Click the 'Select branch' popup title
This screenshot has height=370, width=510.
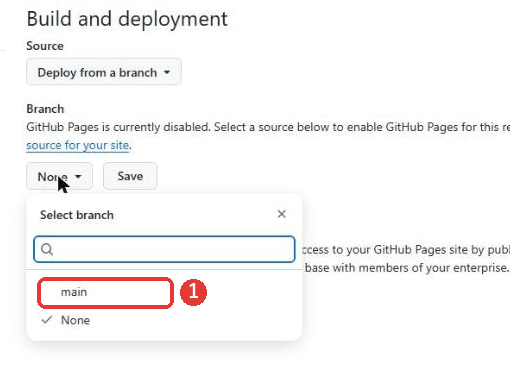click(x=77, y=215)
